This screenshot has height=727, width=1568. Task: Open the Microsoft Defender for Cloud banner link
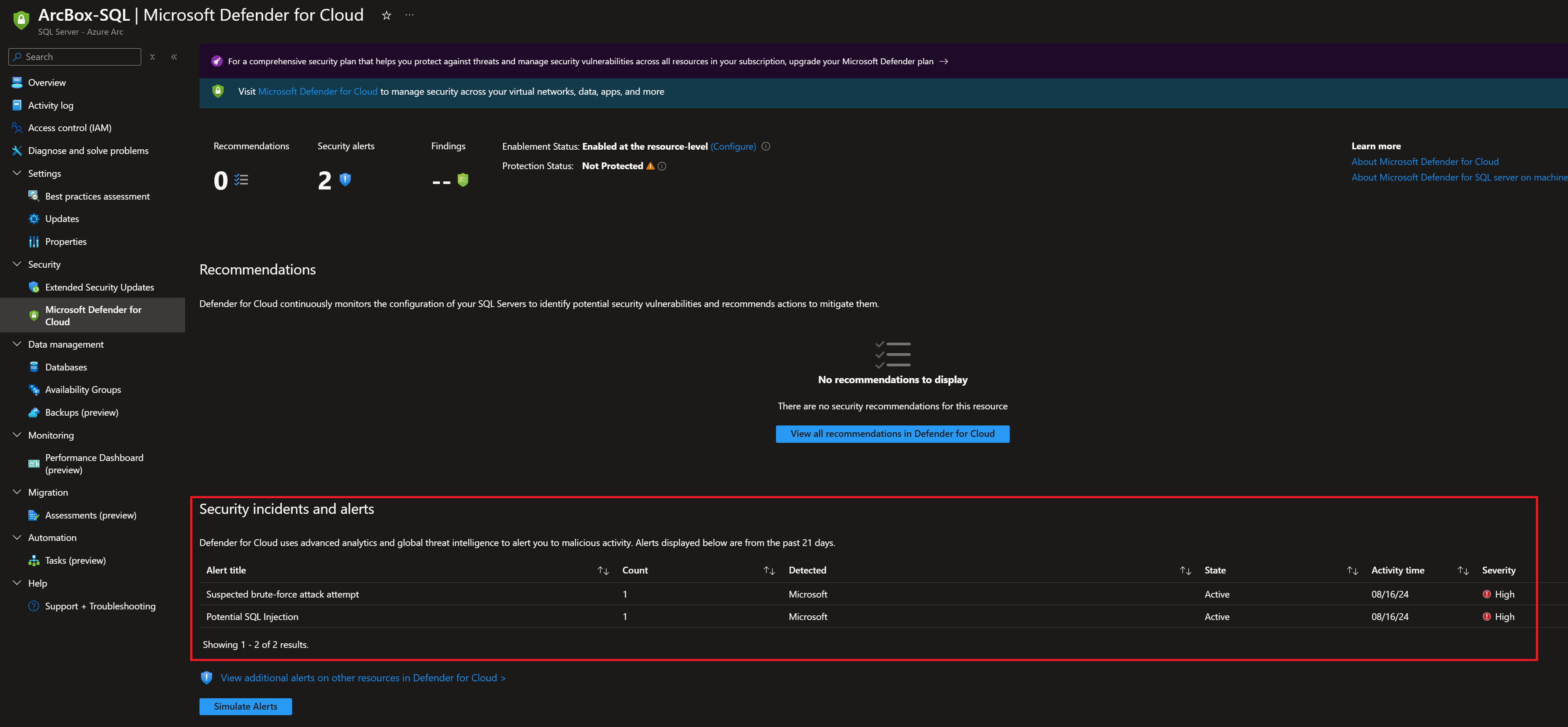318,91
